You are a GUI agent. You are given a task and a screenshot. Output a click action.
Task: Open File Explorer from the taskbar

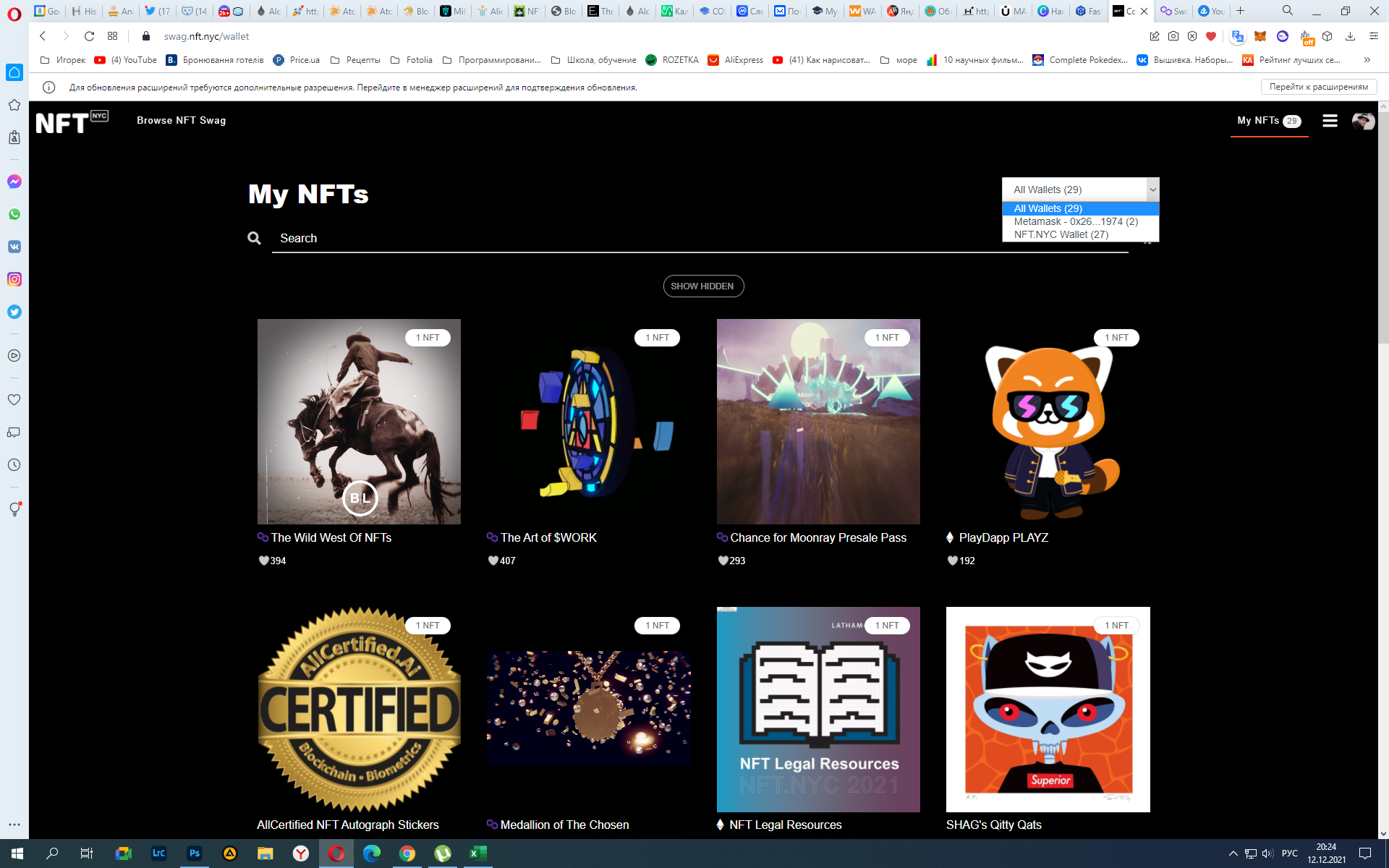(266, 854)
